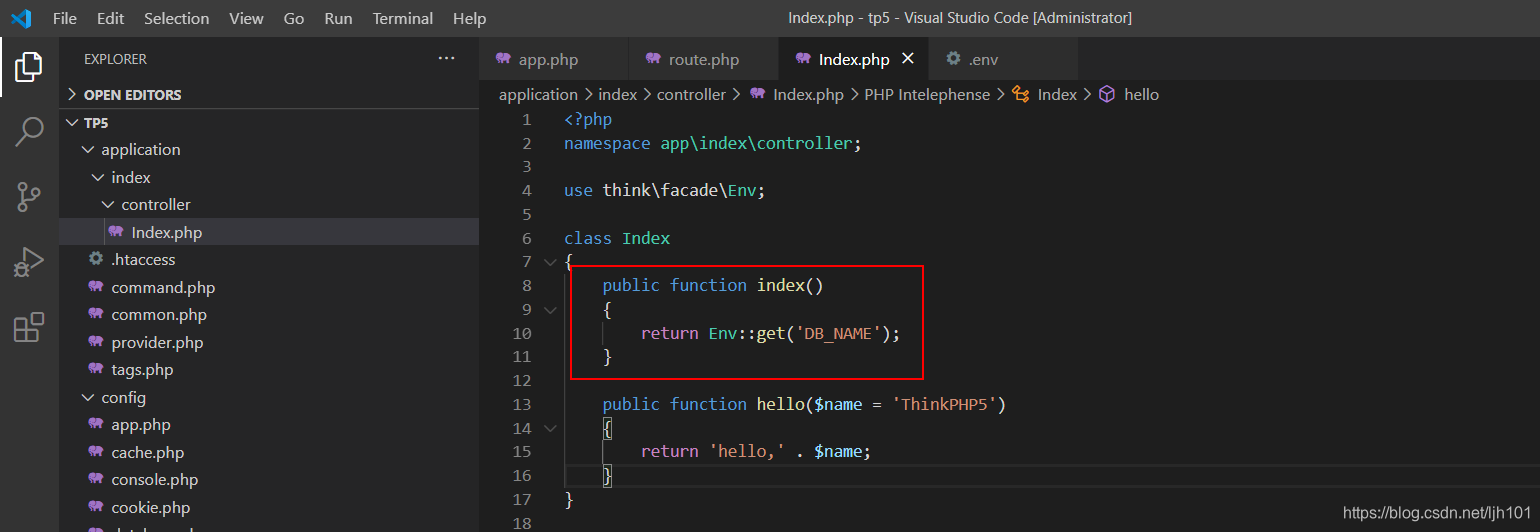Screen dimensions: 1540x532
Task: Click the VS Code logo icon
Action: tap(21, 18)
